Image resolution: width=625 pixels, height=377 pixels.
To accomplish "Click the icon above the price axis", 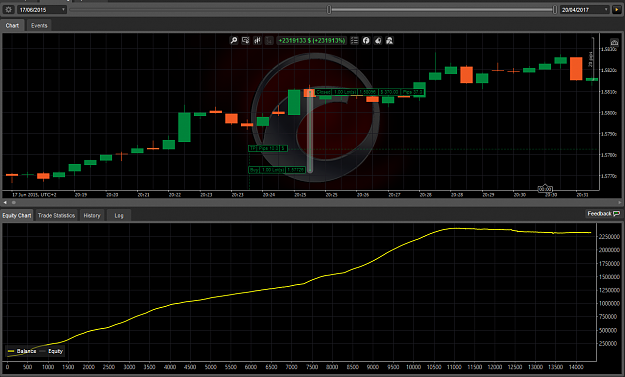I will (x=614, y=42).
